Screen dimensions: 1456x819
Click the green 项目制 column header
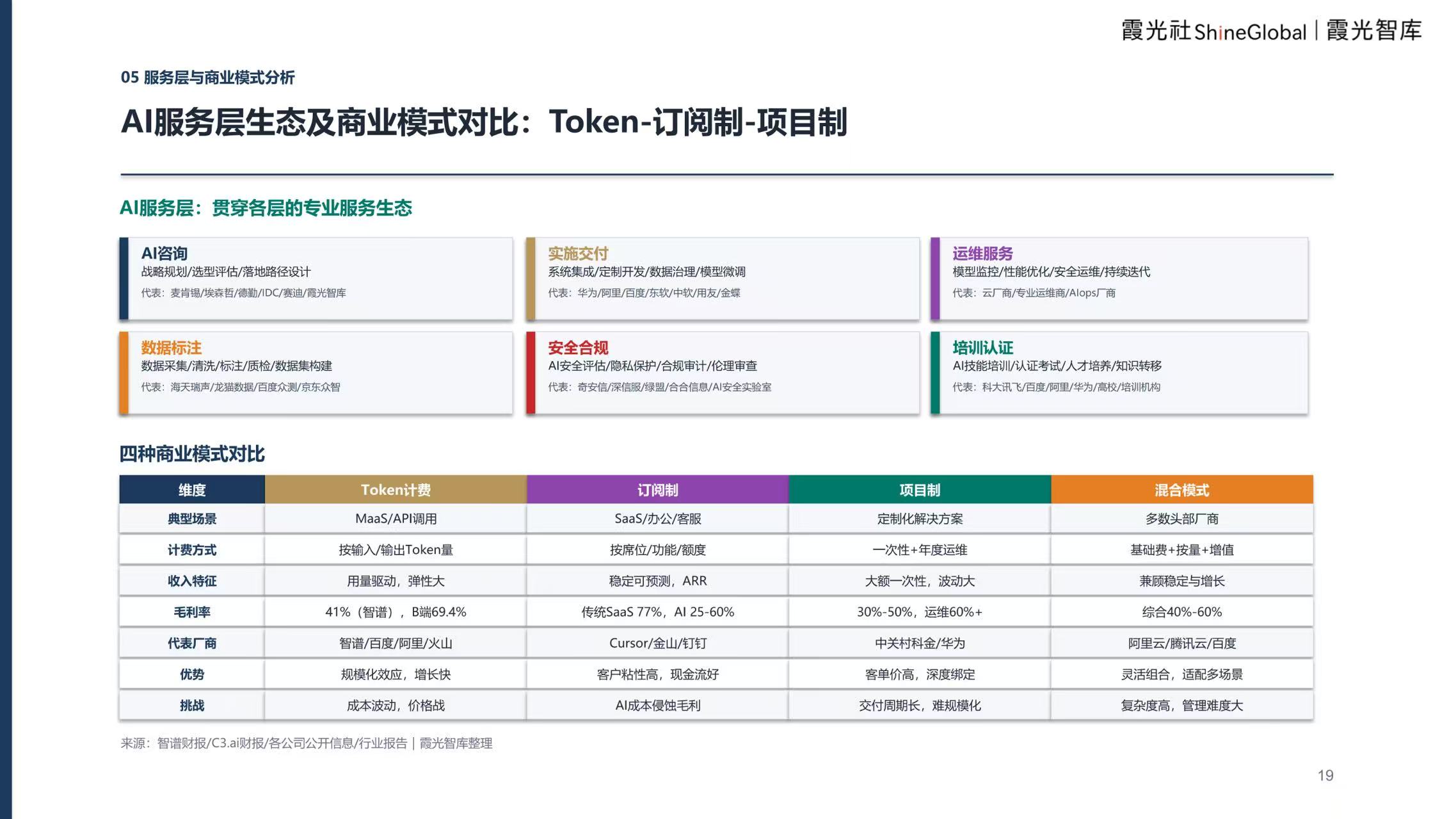pyautogui.click(x=920, y=490)
